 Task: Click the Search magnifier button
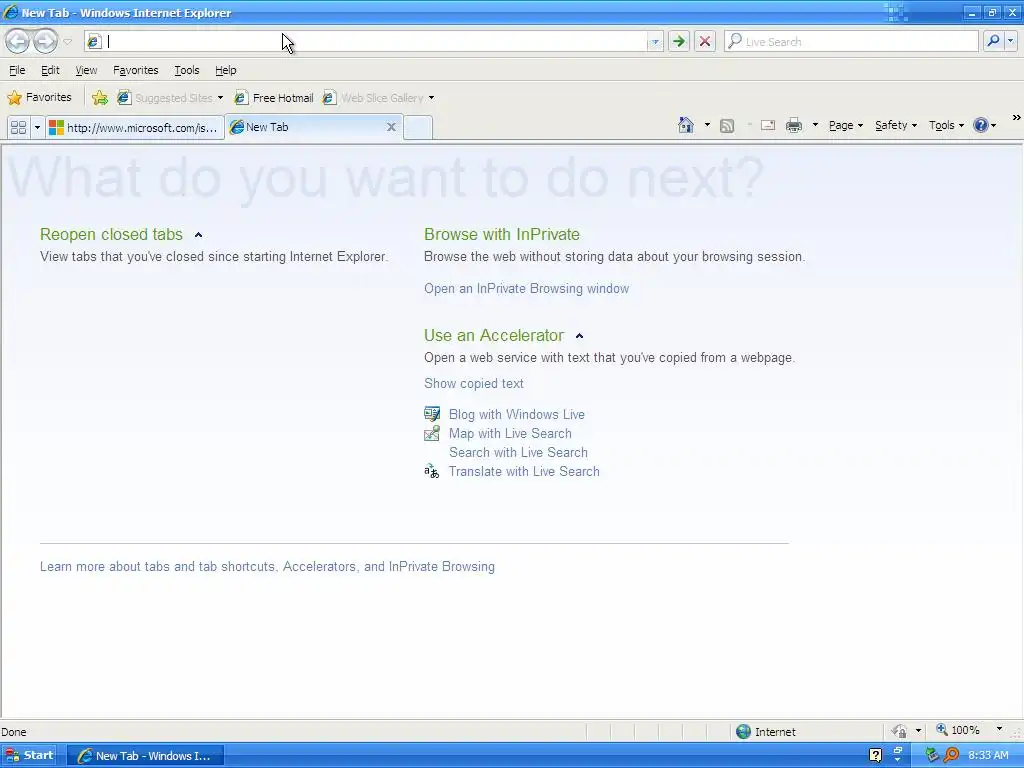click(993, 41)
